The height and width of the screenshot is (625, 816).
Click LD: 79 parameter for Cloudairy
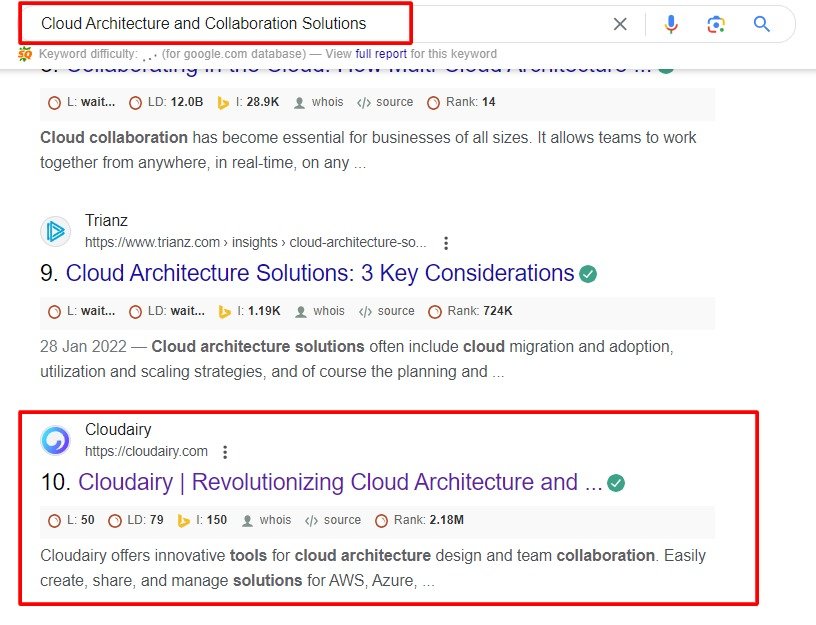145,520
